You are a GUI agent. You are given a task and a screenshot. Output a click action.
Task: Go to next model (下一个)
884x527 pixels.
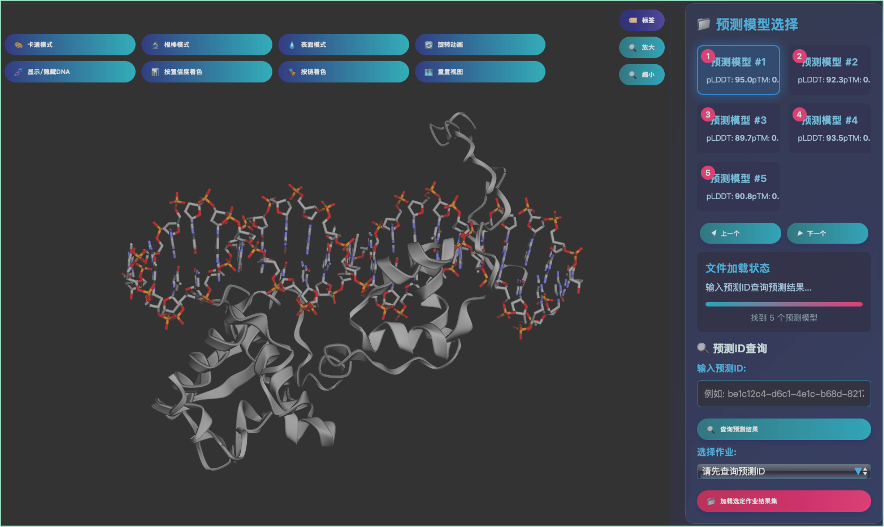click(827, 233)
